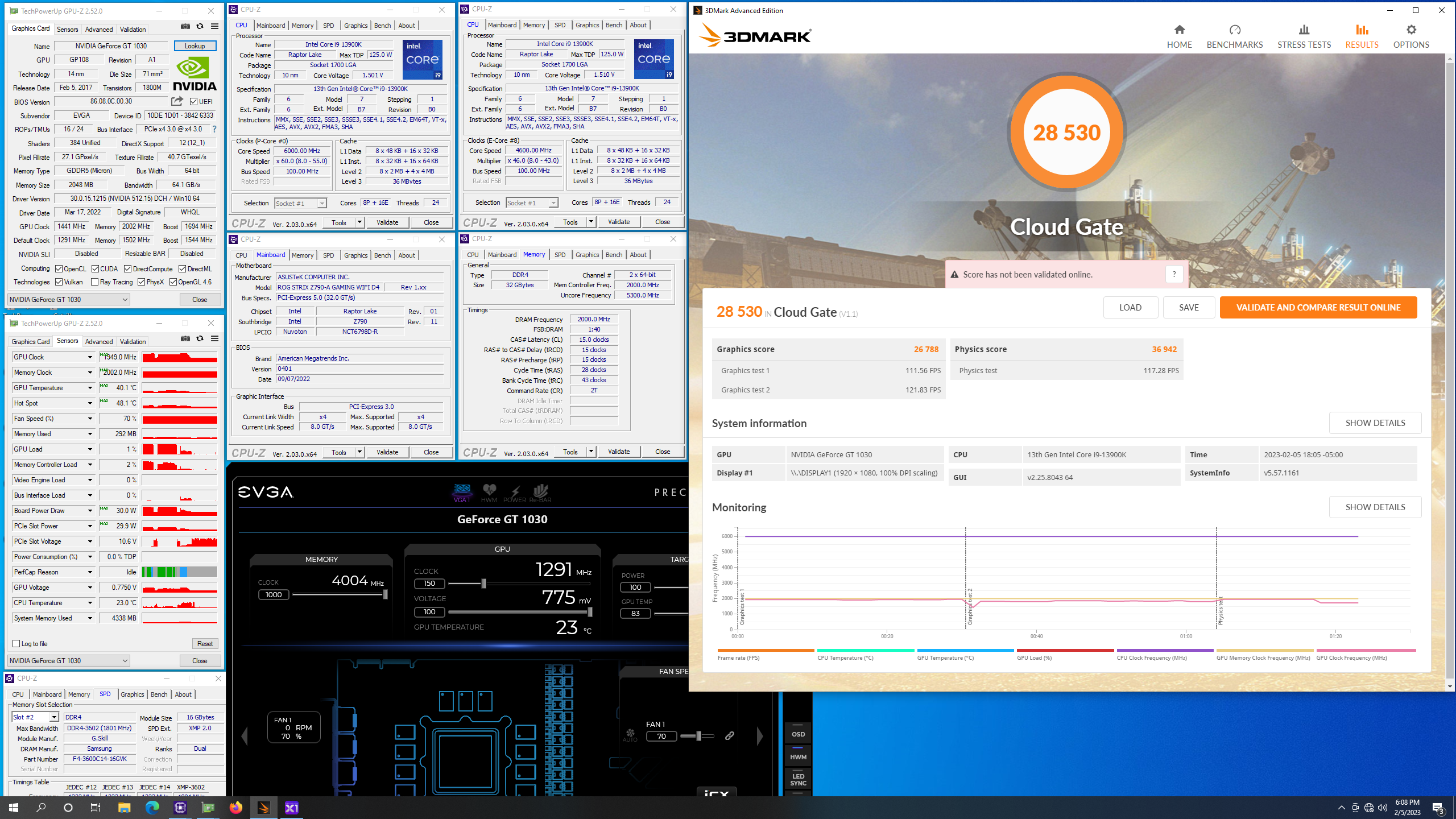Click the validation help question mark
Image resolution: width=1456 pixels, height=819 pixels.
(1174, 274)
